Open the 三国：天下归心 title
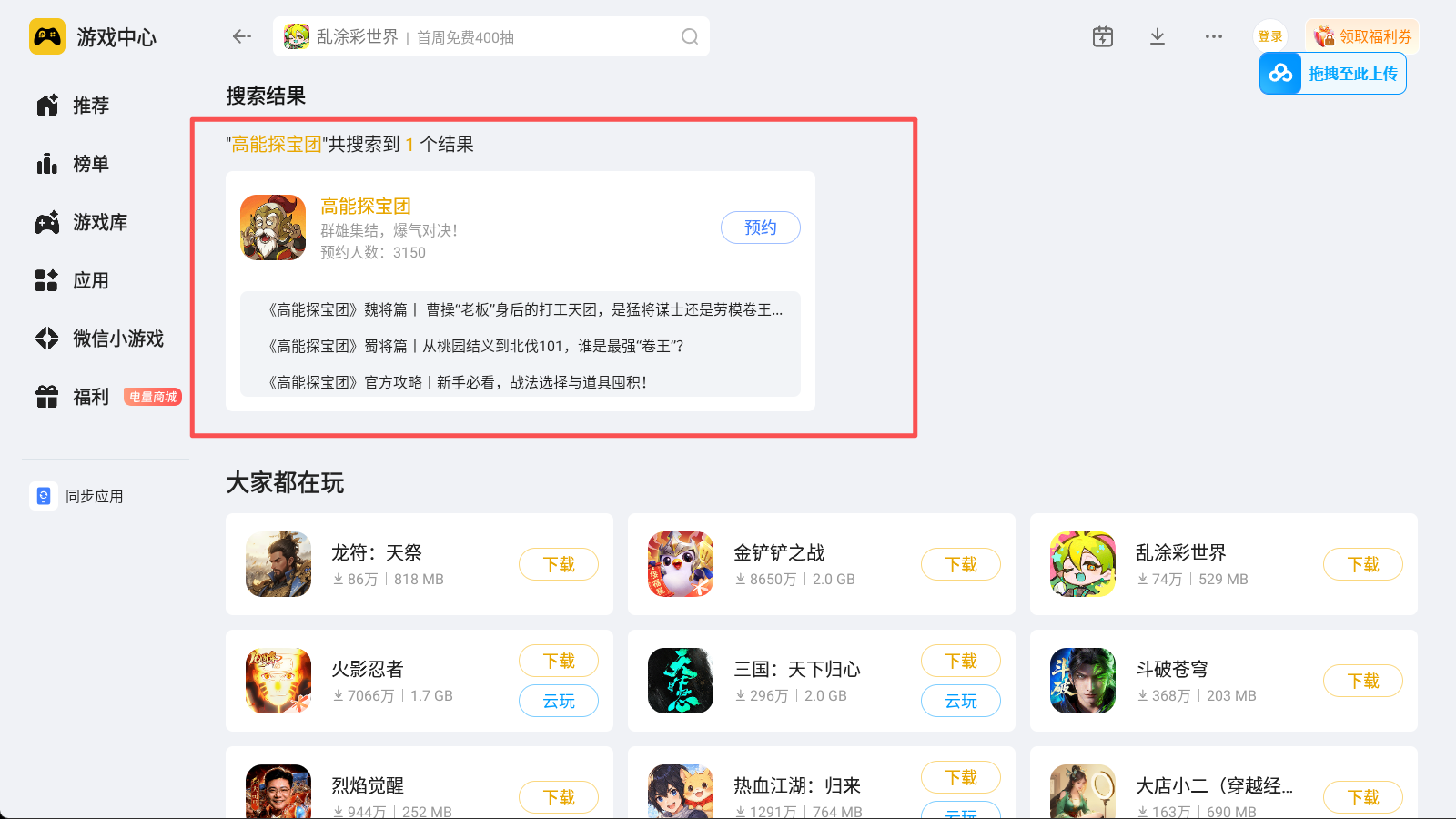 797,669
